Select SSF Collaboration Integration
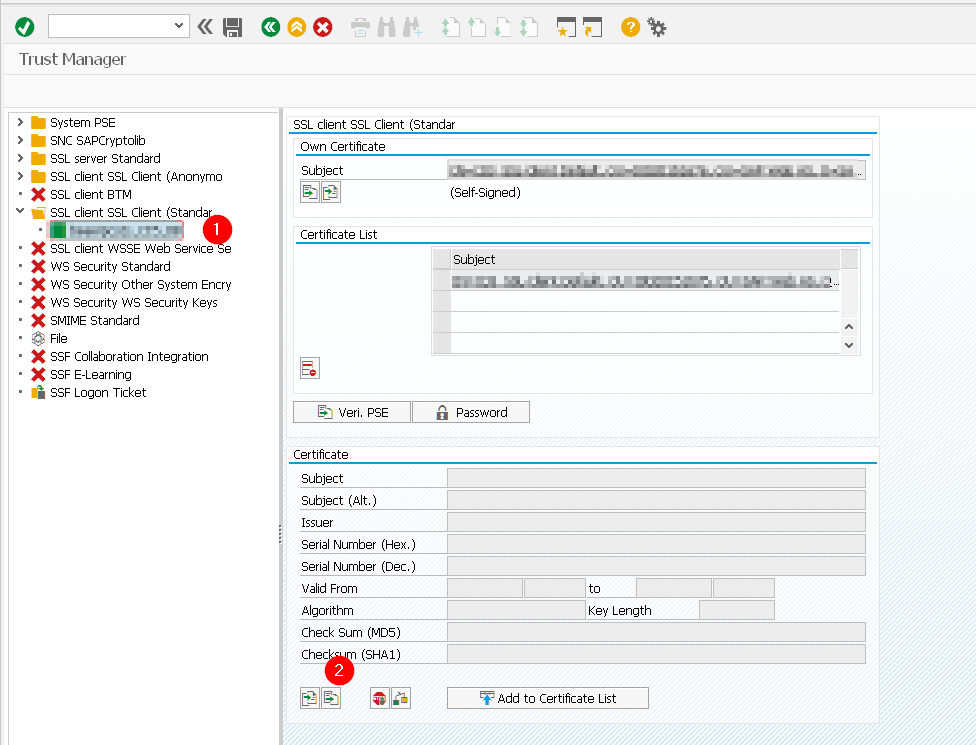The image size is (976, 745). click(x=129, y=357)
